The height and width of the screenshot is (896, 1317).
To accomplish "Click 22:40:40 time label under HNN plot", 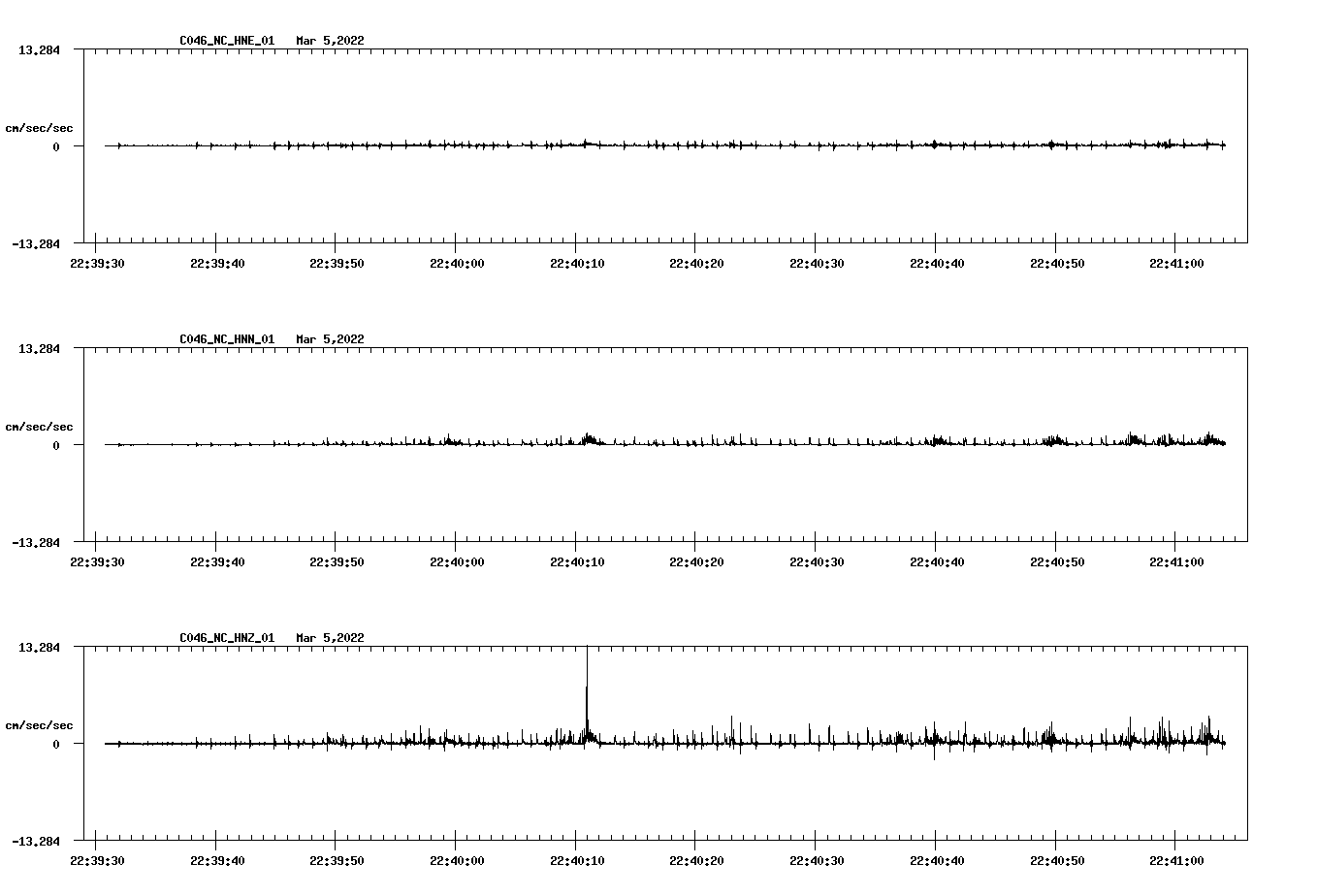I will pyautogui.click(x=936, y=561).
